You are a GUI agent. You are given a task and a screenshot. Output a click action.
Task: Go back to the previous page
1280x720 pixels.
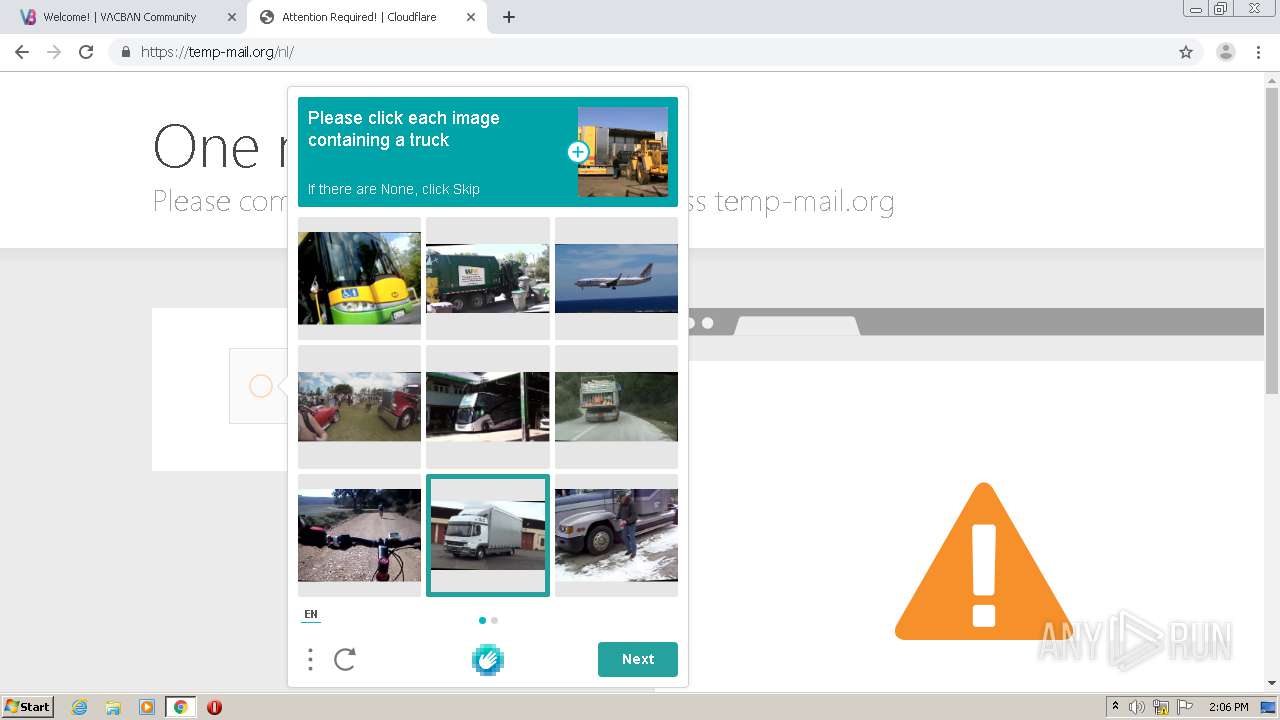(22, 52)
